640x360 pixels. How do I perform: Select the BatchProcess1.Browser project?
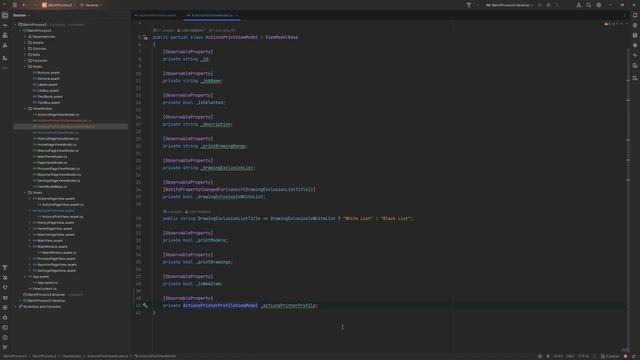pyautogui.click(x=46, y=295)
